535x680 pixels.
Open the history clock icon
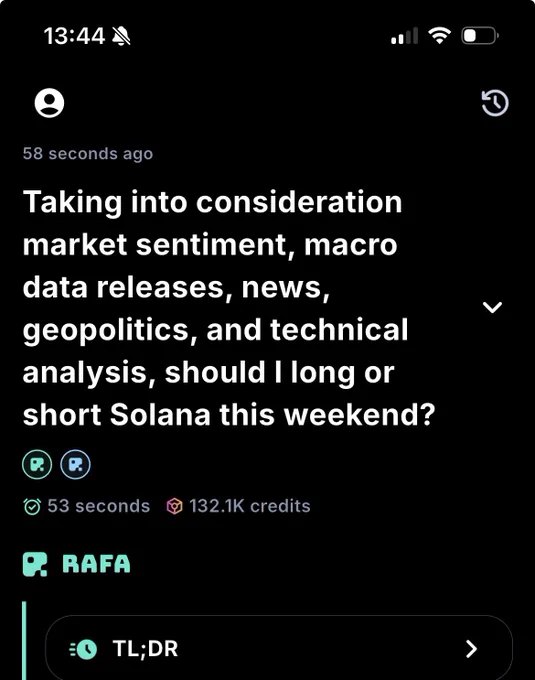click(495, 103)
